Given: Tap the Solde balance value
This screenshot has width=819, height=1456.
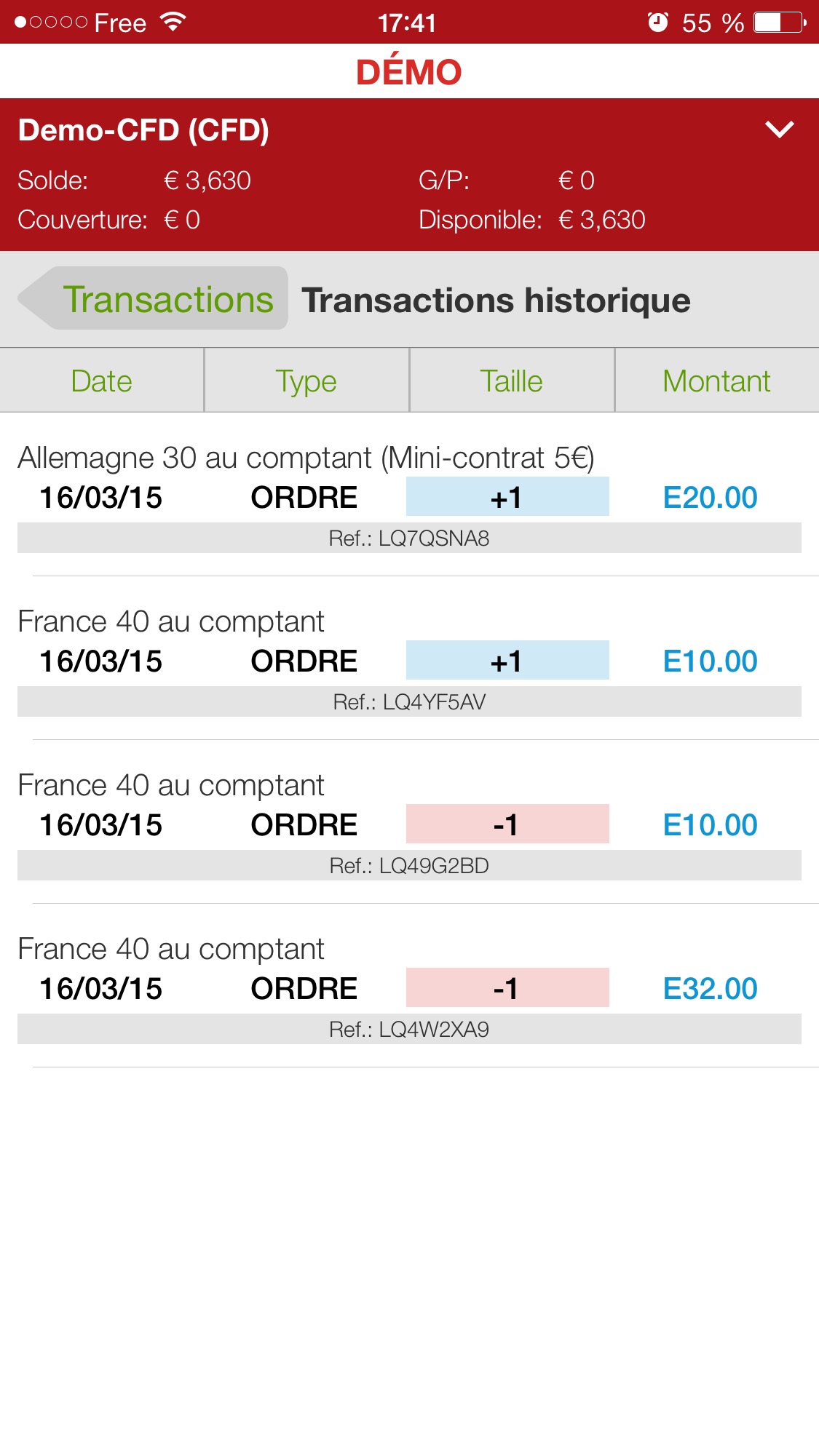Looking at the screenshot, I should (207, 180).
